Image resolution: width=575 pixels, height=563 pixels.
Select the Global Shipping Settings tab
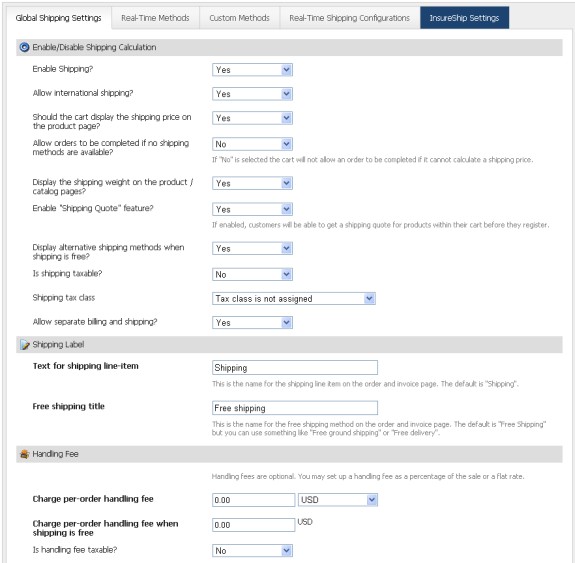58,18
